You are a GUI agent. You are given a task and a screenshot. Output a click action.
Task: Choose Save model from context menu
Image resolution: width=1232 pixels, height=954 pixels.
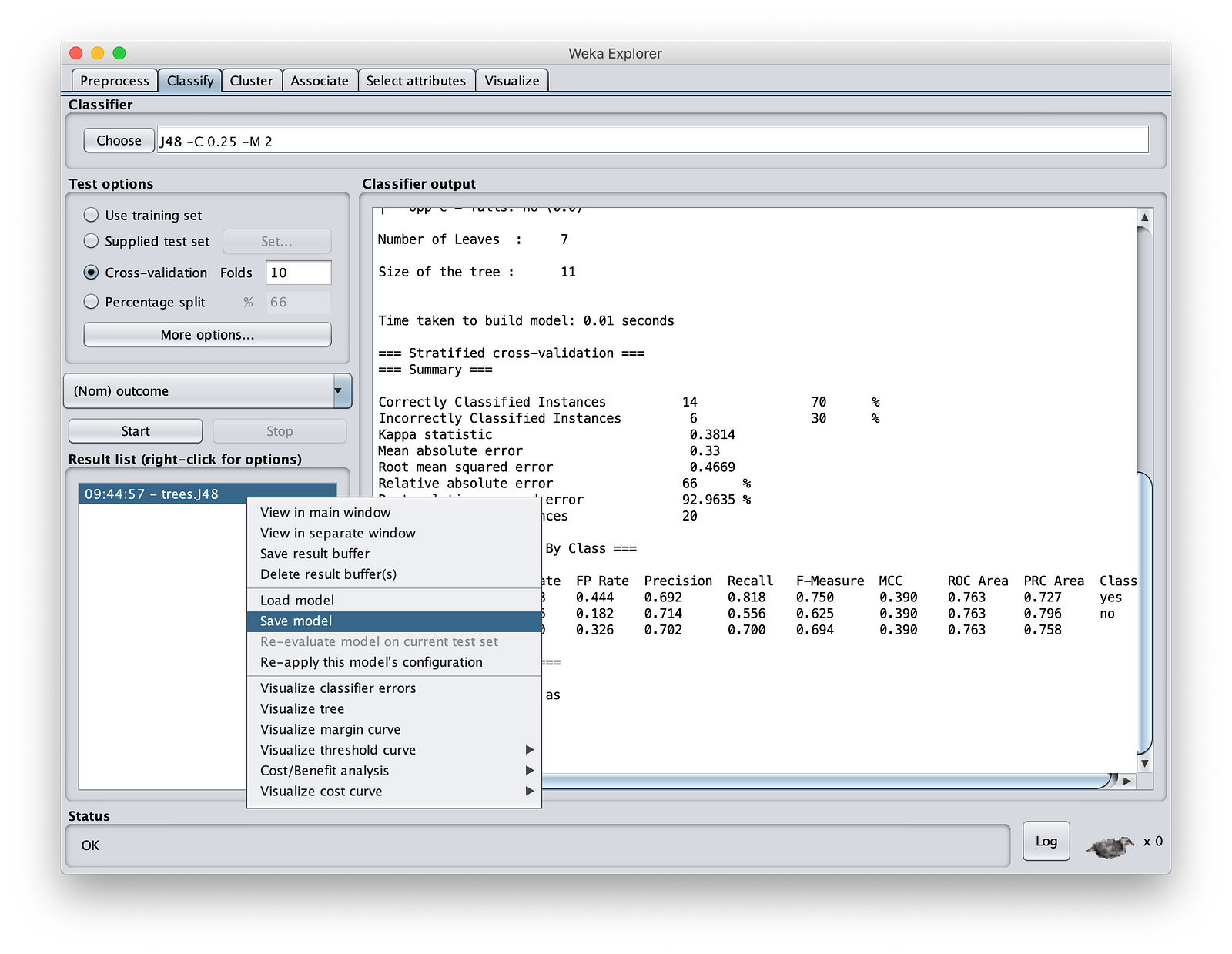coord(296,621)
